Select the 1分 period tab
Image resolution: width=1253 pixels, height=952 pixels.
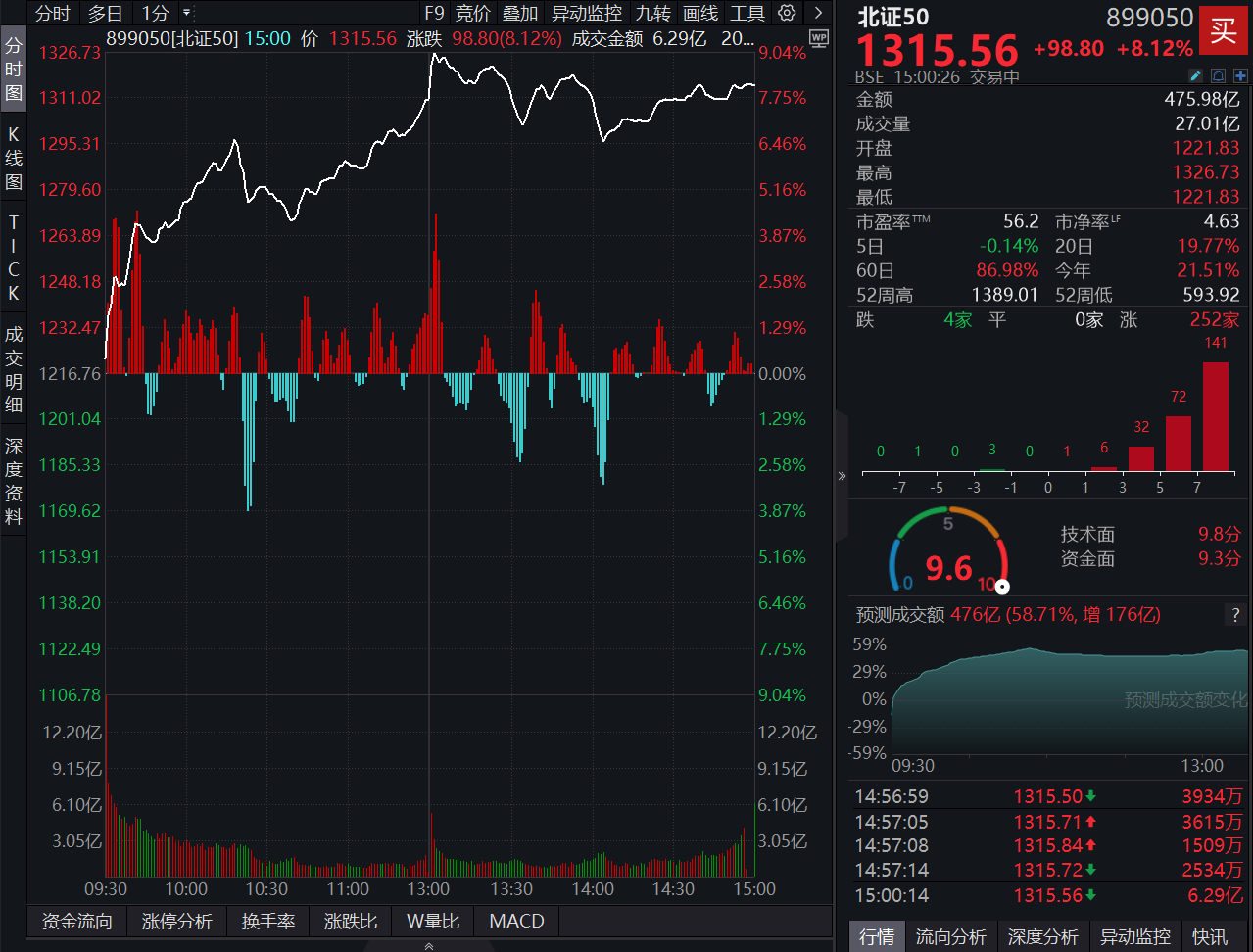coord(156,13)
